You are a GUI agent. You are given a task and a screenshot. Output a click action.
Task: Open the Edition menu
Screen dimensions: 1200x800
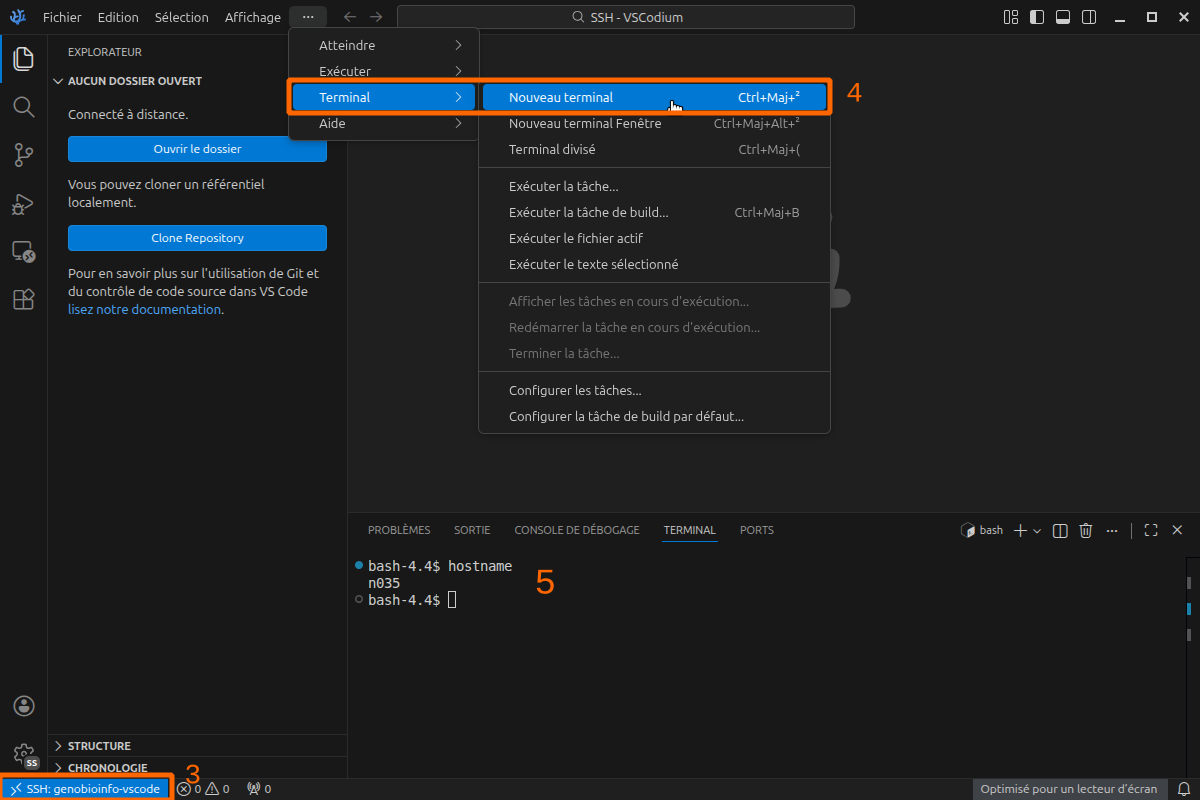tap(118, 17)
